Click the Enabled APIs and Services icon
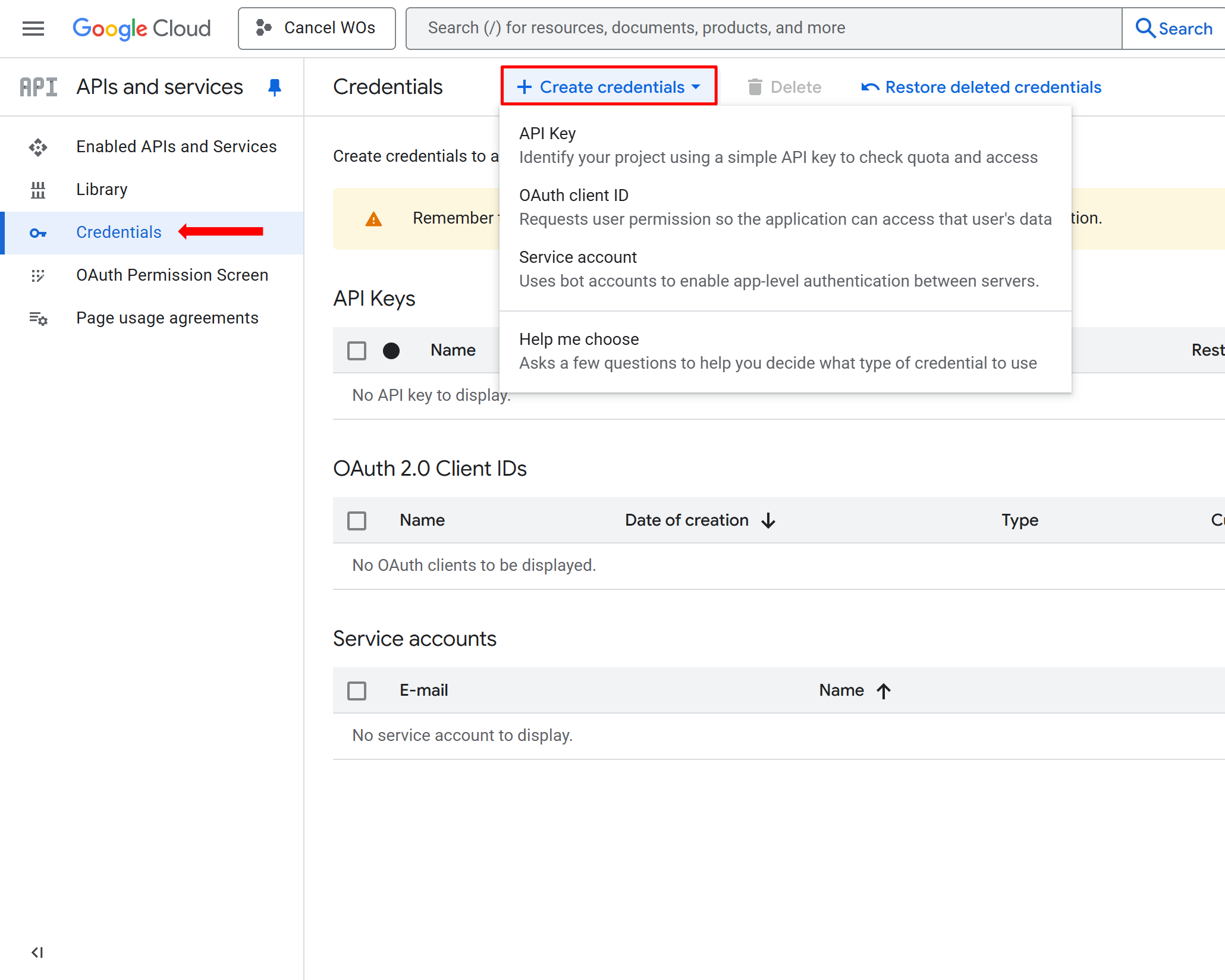 point(38,147)
